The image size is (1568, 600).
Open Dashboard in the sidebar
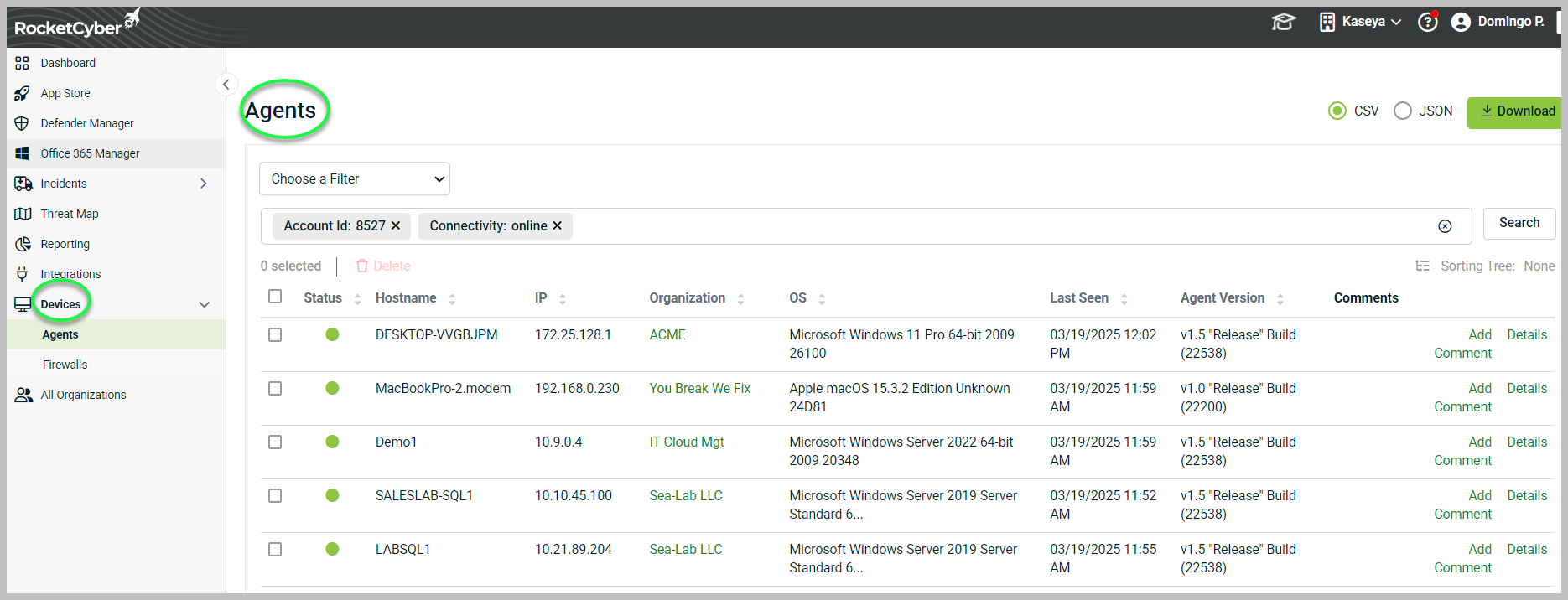pos(68,63)
